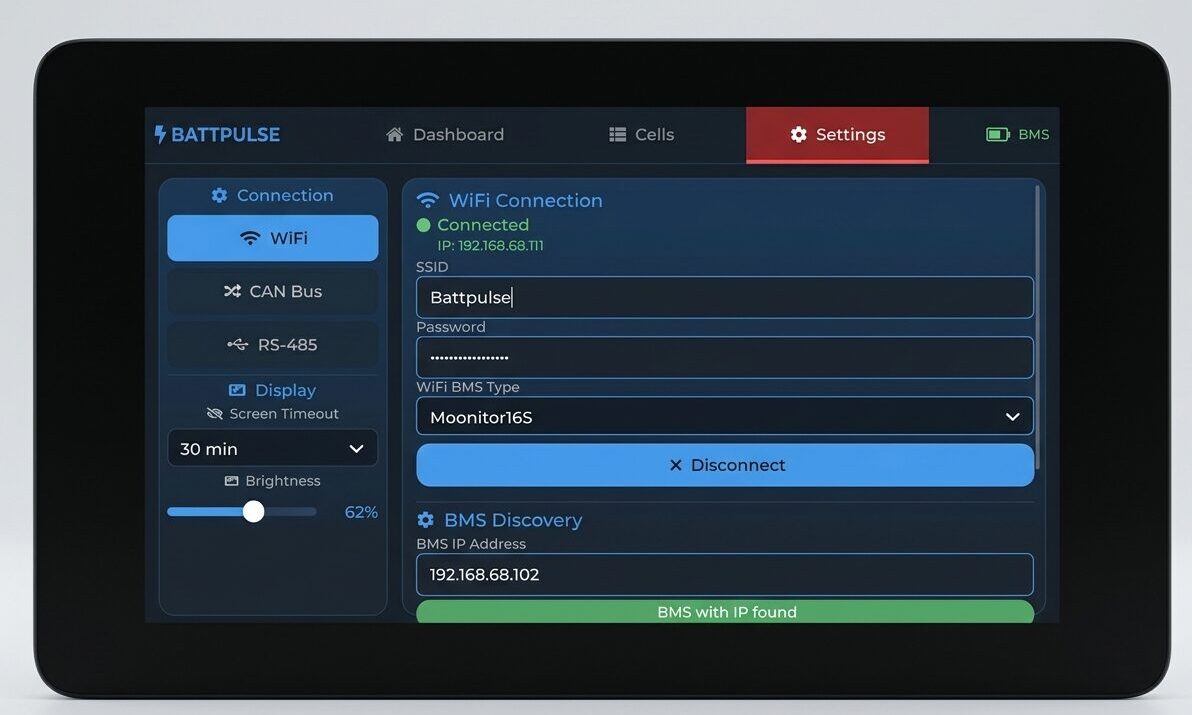Switch connection type to CAN Bus
Screen dimensions: 1192x715
pyautogui.click(x=273, y=291)
